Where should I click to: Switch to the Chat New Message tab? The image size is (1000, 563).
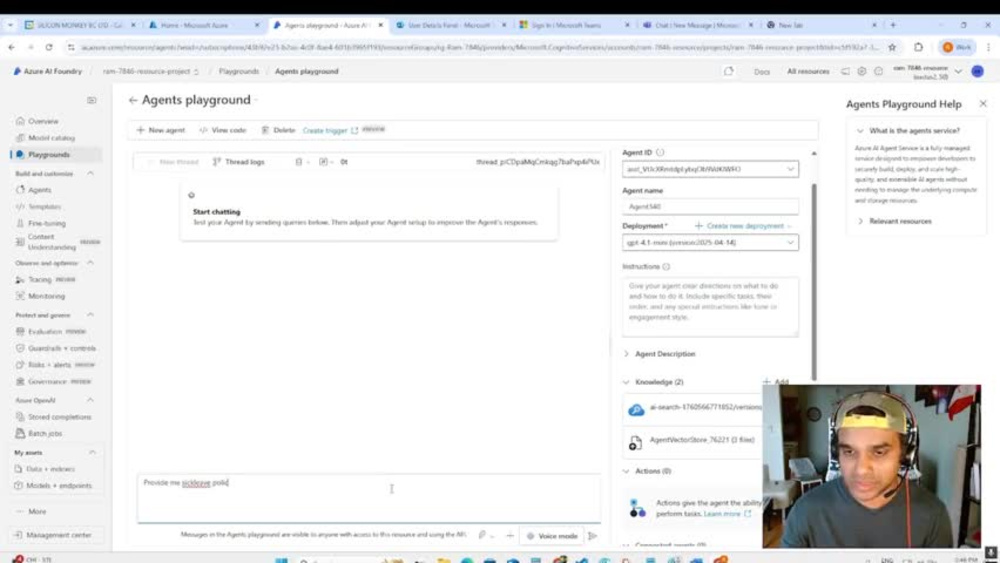click(697, 25)
